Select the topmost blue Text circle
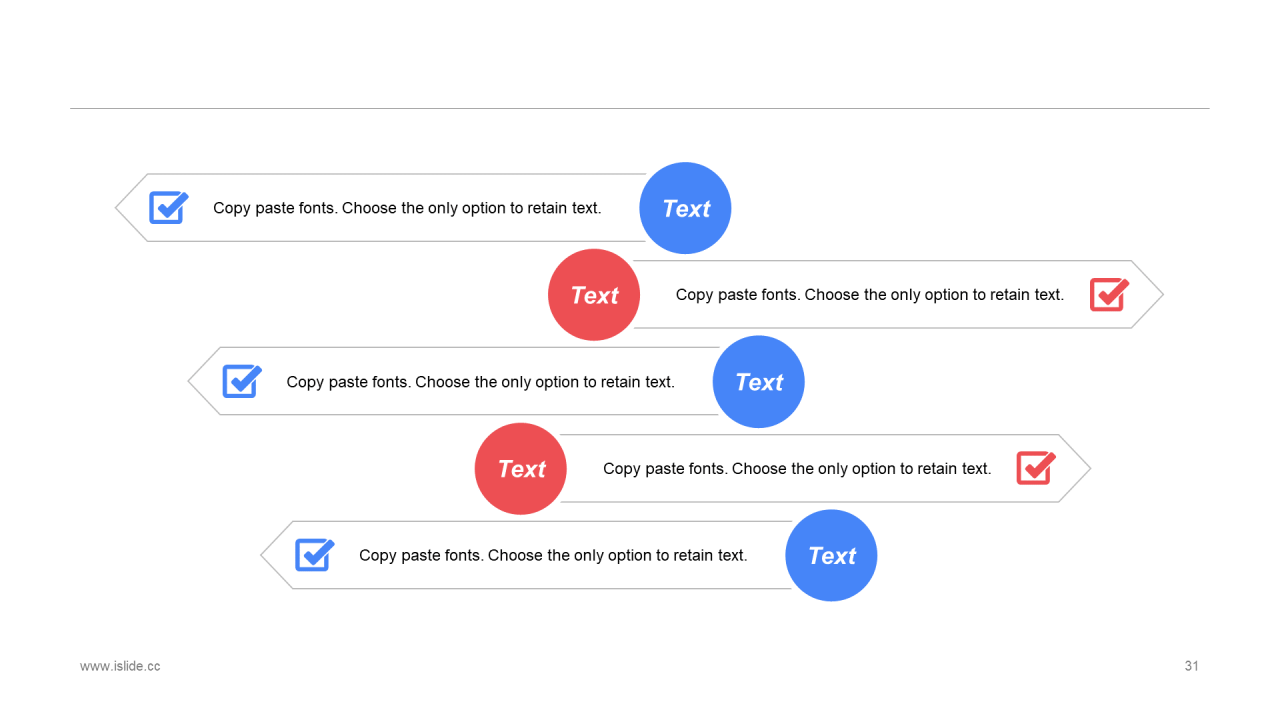The height and width of the screenshot is (720, 1280). (685, 208)
